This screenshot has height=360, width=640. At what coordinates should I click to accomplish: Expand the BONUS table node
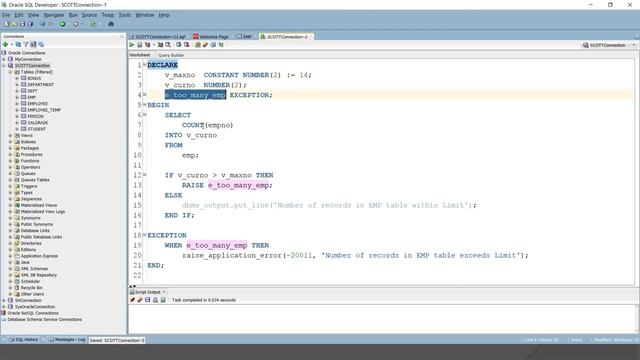[x=17, y=78]
